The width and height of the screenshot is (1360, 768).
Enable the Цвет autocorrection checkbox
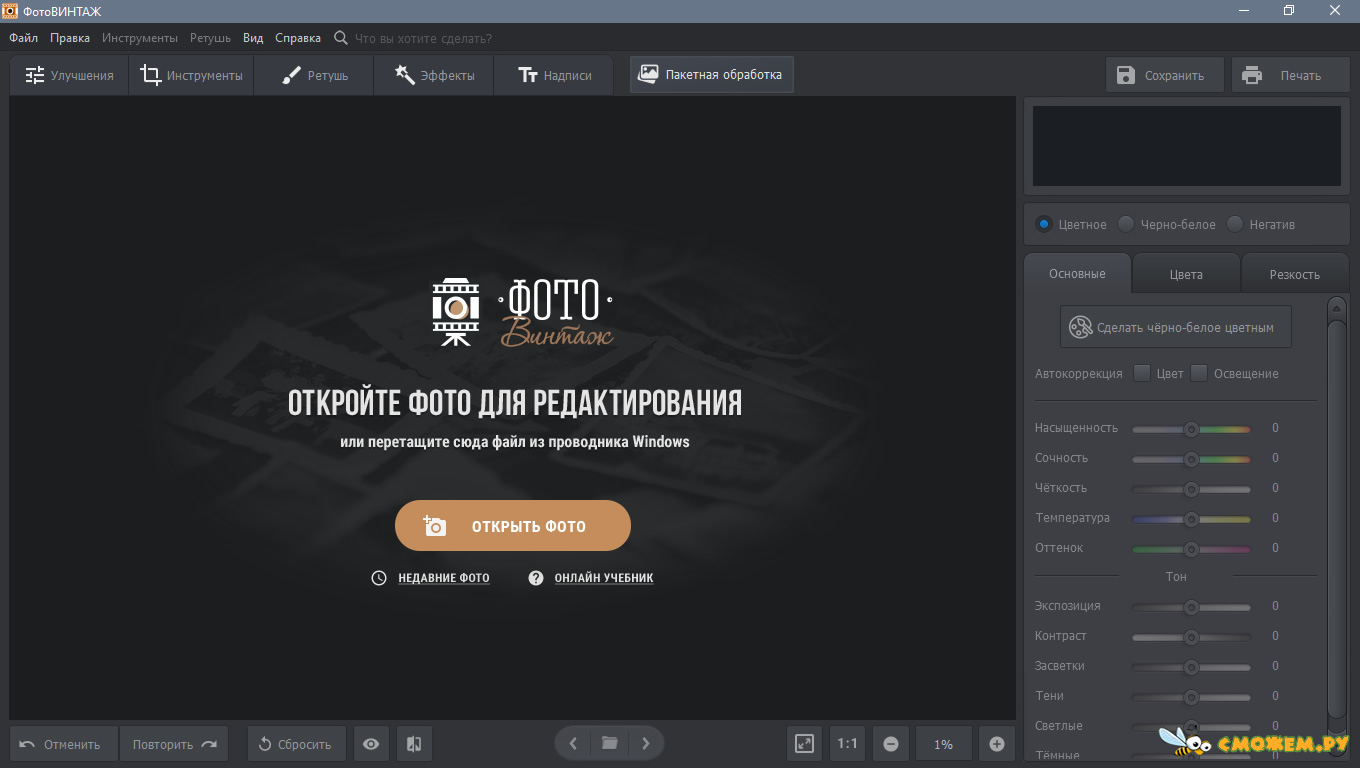(1142, 373)
